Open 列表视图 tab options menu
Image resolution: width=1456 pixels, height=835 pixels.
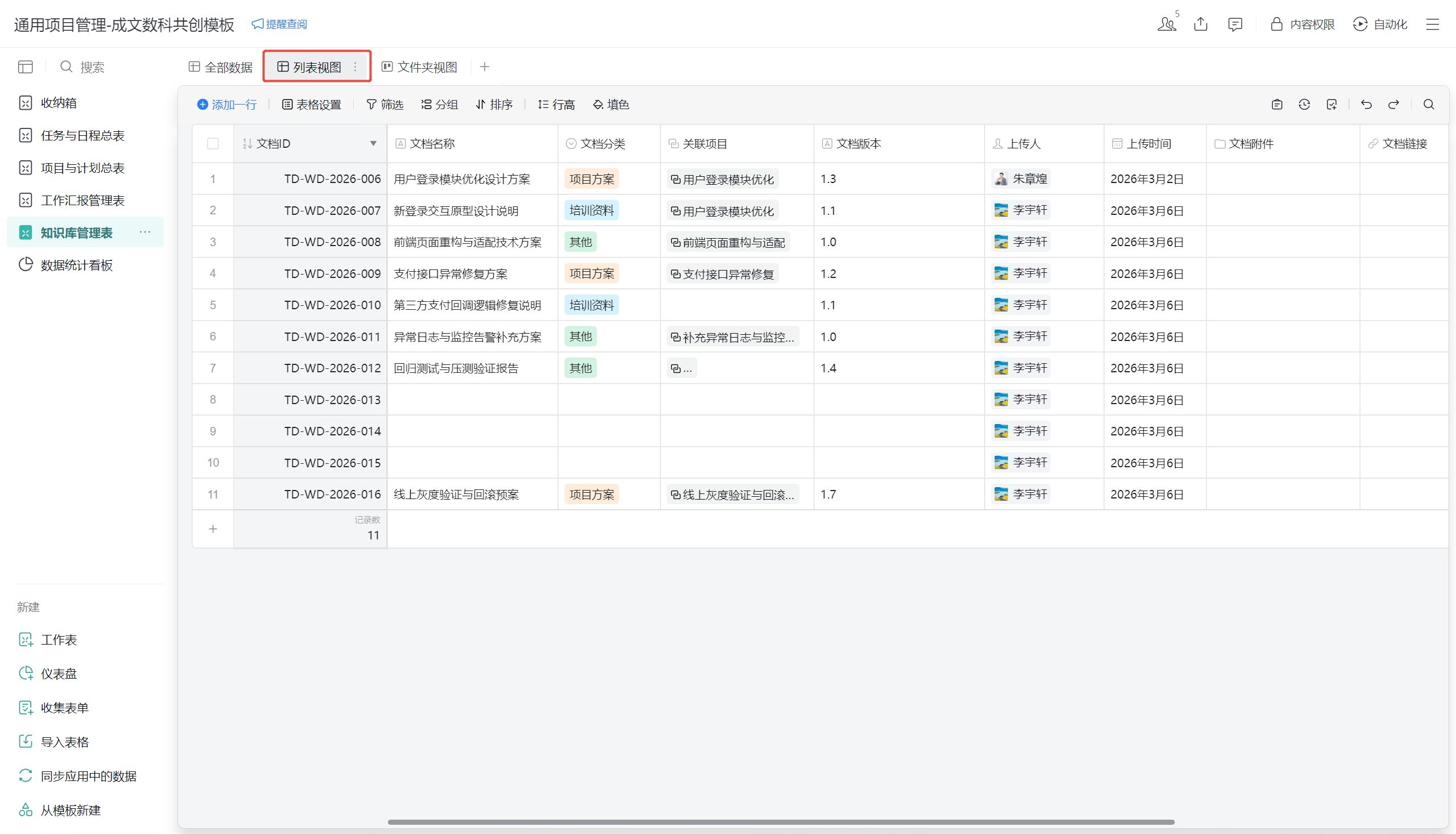tap(355, 67)
